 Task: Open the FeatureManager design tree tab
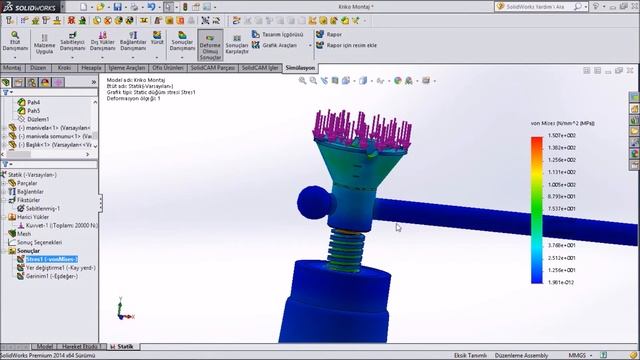click(6, 82)
